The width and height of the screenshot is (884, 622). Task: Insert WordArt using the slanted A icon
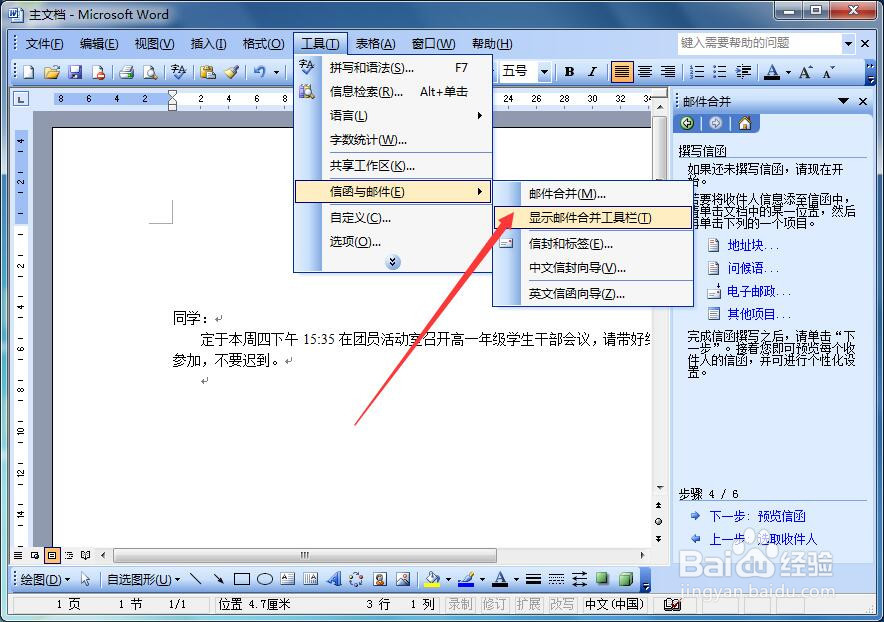click(334, 579)
